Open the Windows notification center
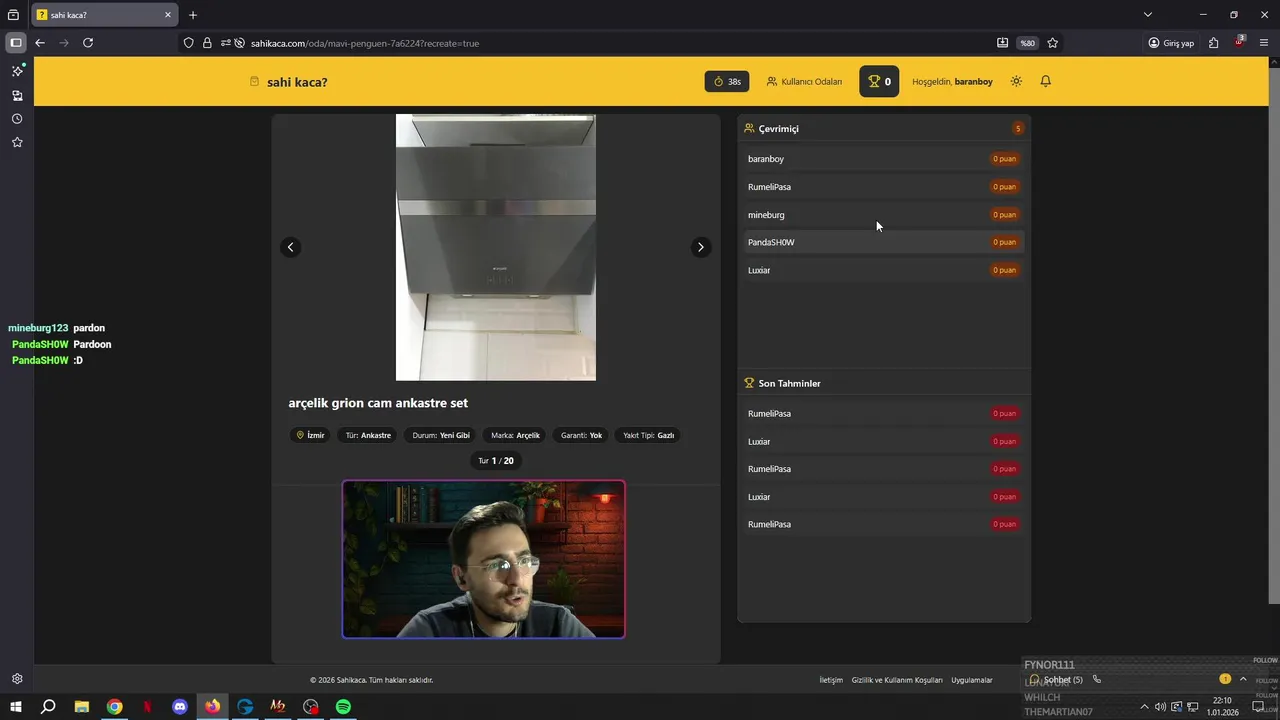The width and height of the screenshot is (1280, 720). click(1258, 707)
